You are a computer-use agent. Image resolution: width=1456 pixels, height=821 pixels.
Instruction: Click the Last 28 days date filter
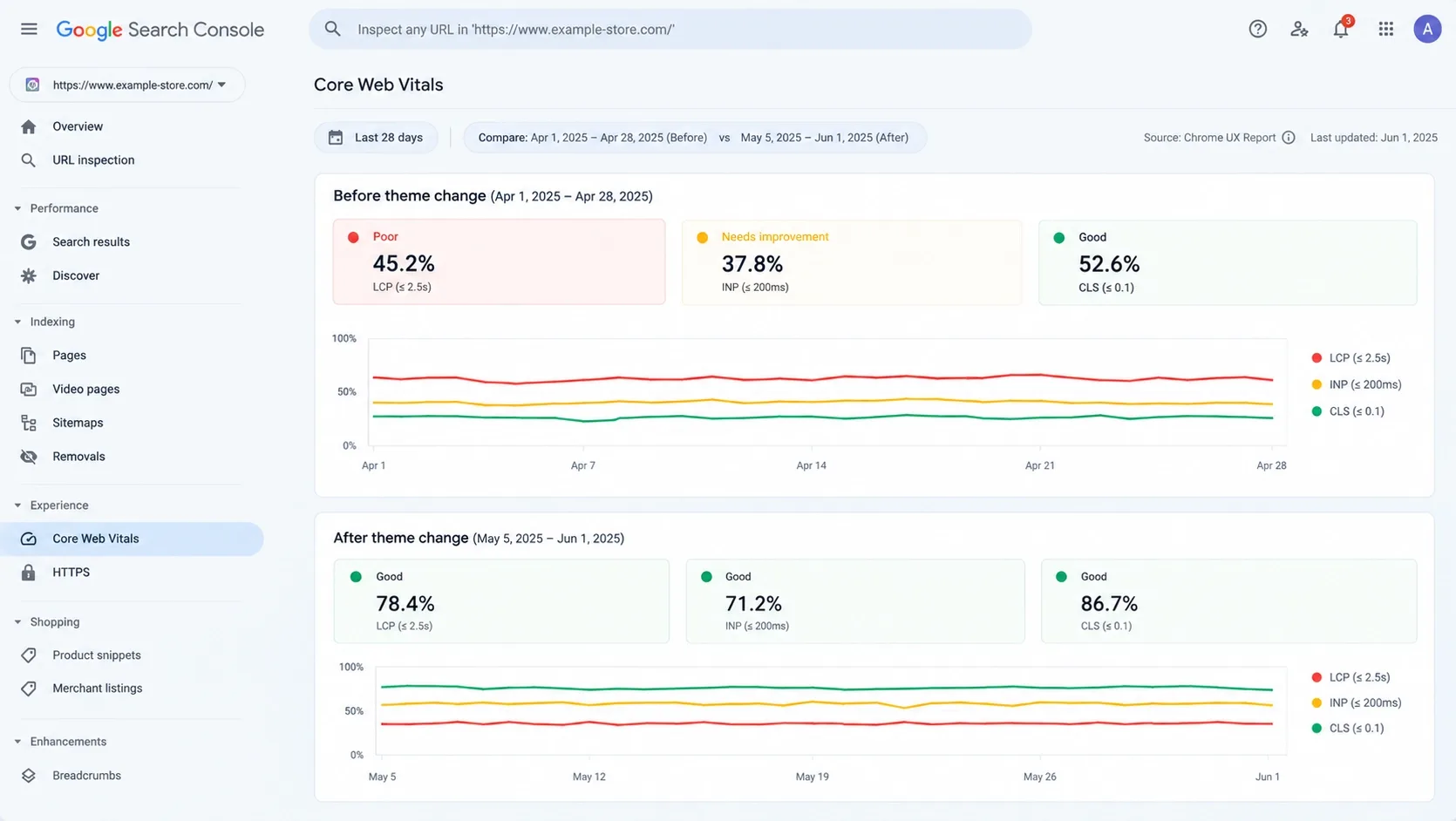pos(376,138)
